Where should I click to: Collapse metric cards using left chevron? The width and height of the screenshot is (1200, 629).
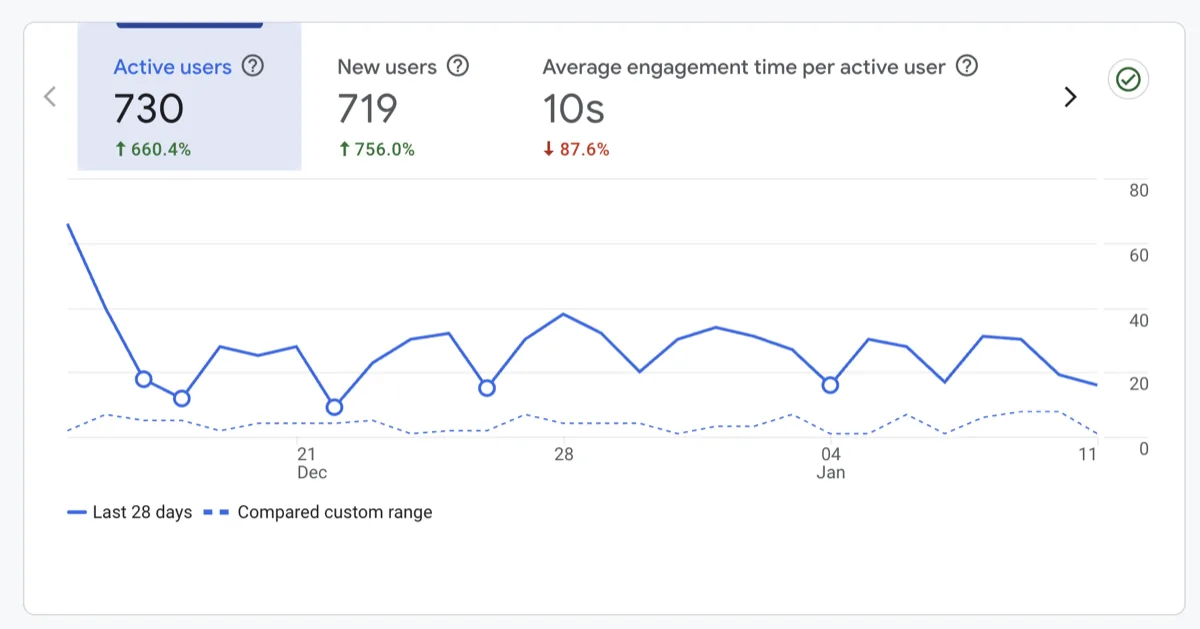coord(50,97)
